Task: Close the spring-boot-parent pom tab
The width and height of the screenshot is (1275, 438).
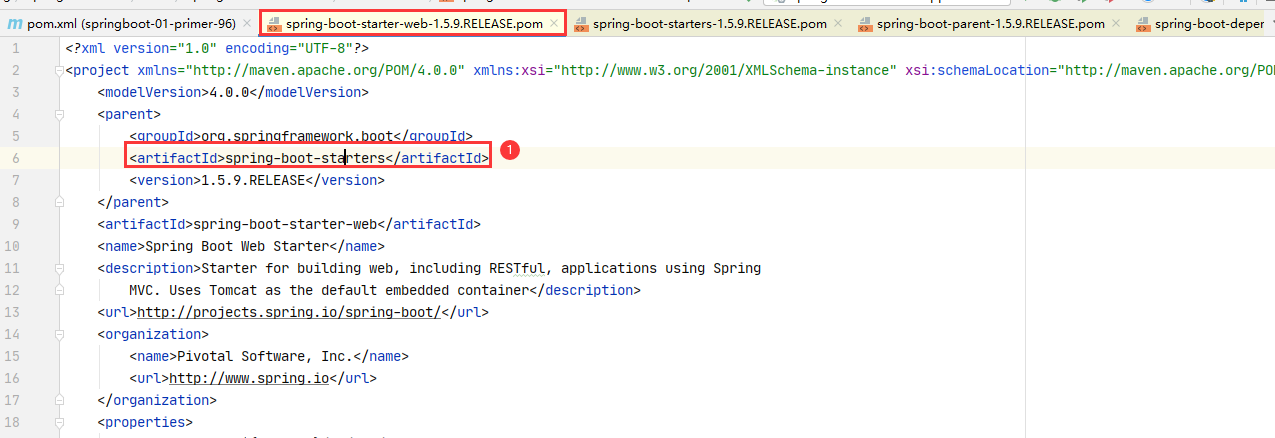Action: coord(1115,24)
